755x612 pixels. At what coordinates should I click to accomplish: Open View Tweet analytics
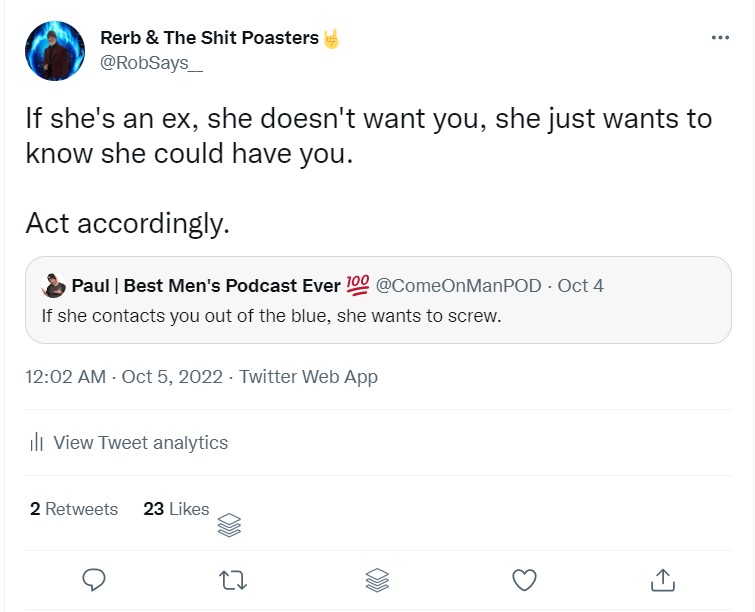click(140, 443)
